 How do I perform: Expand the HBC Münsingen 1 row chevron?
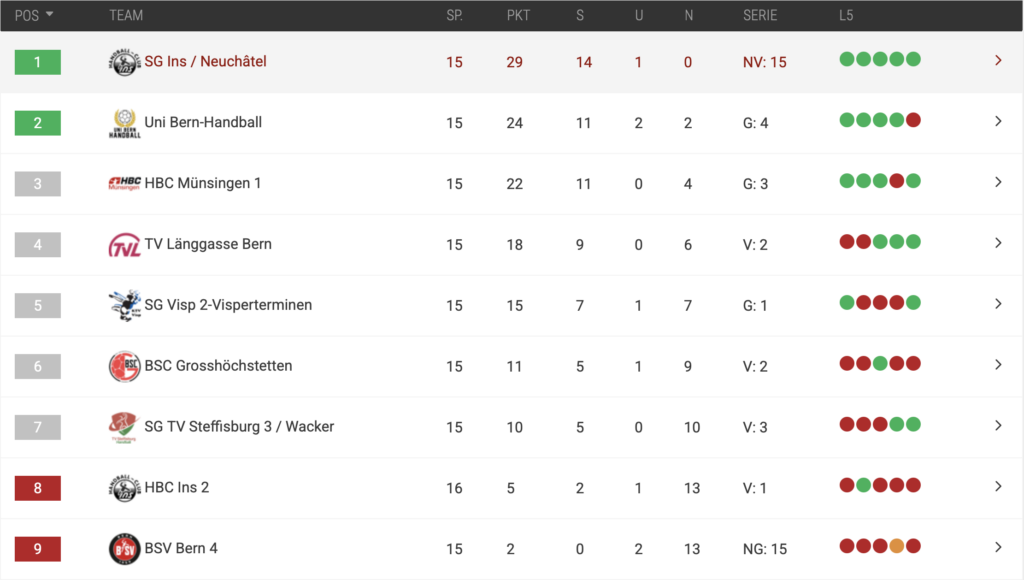998,182
